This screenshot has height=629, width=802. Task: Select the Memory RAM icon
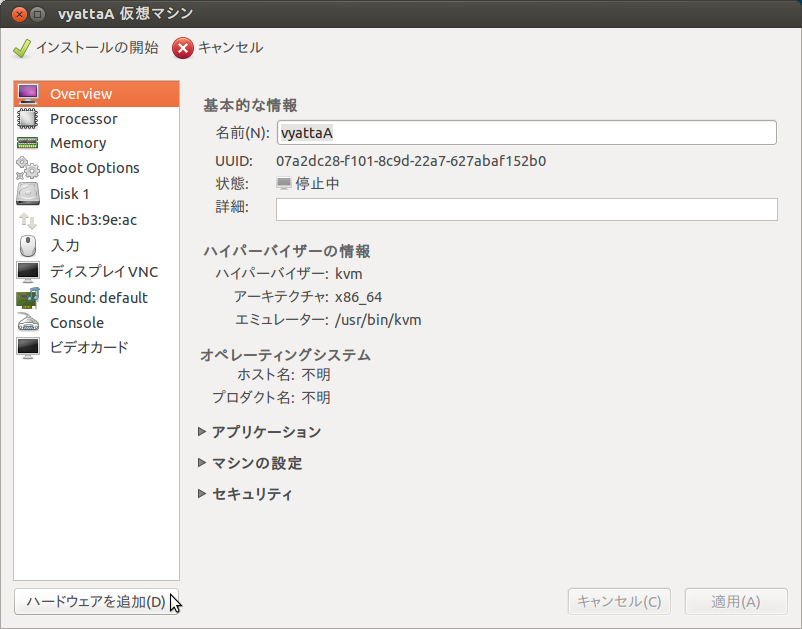28,144
